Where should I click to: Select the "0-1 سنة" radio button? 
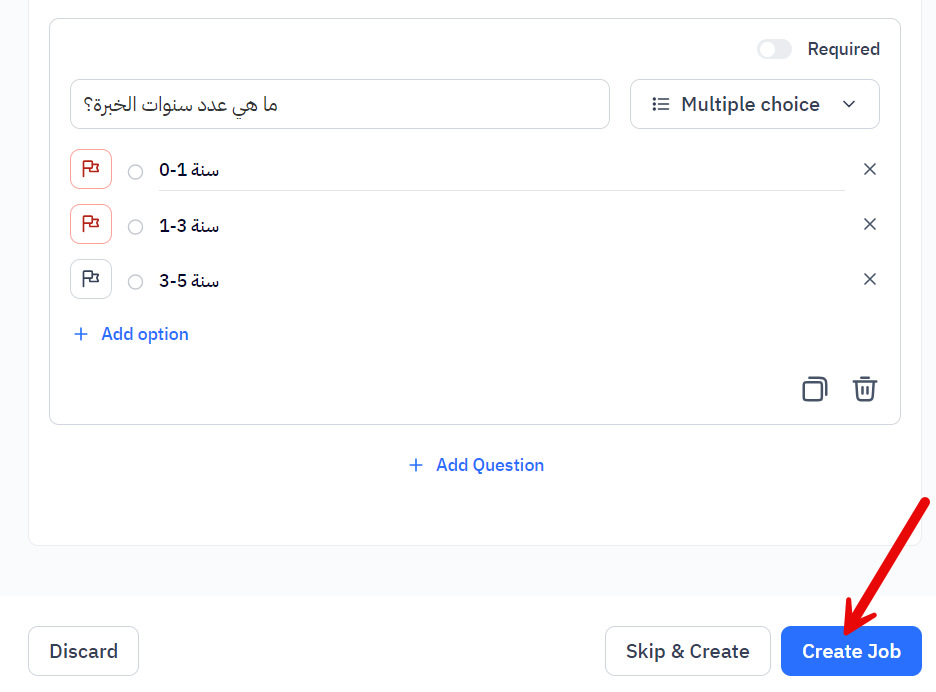tap(135, 171)
